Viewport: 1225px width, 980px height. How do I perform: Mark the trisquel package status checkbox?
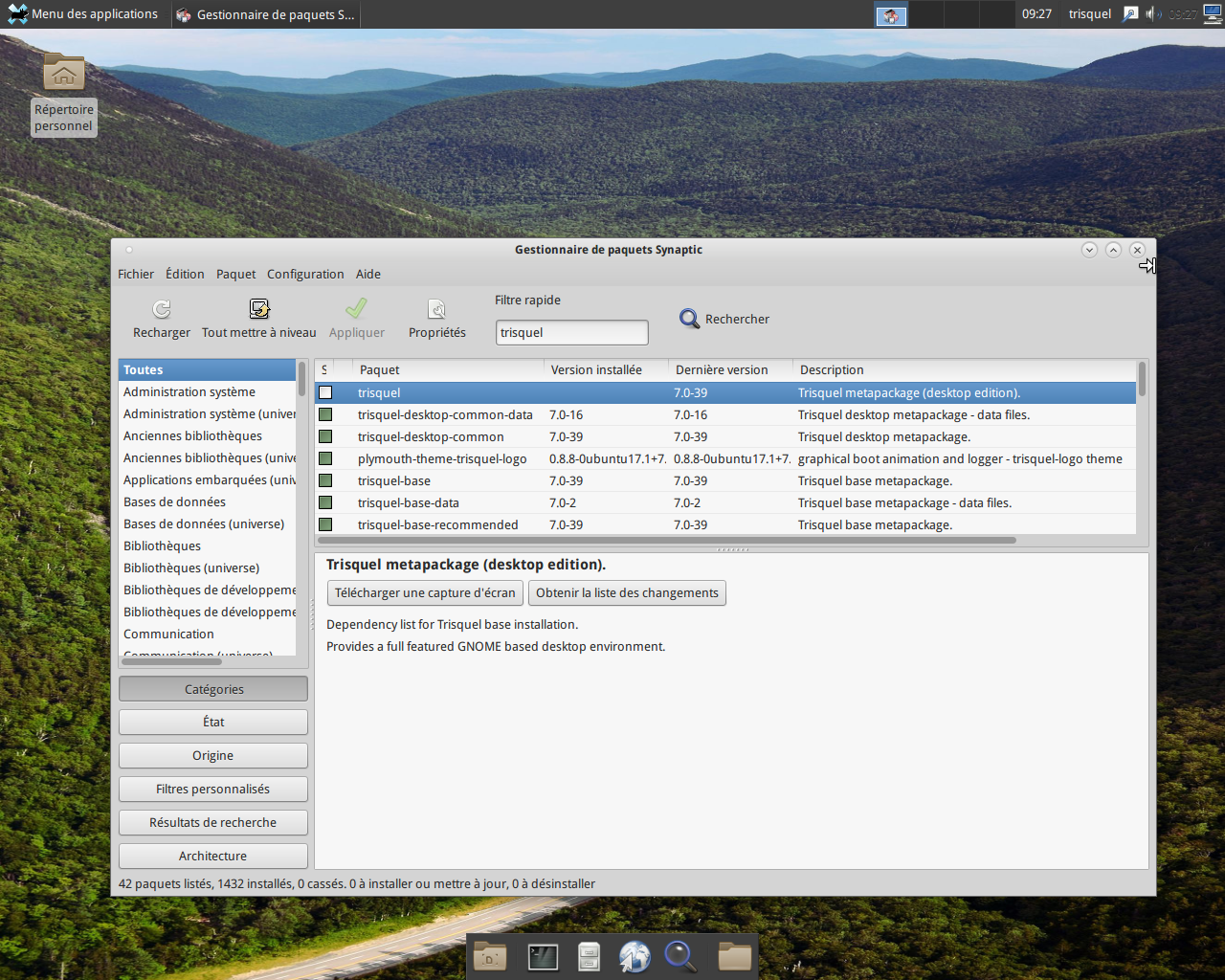click(325, 392)
